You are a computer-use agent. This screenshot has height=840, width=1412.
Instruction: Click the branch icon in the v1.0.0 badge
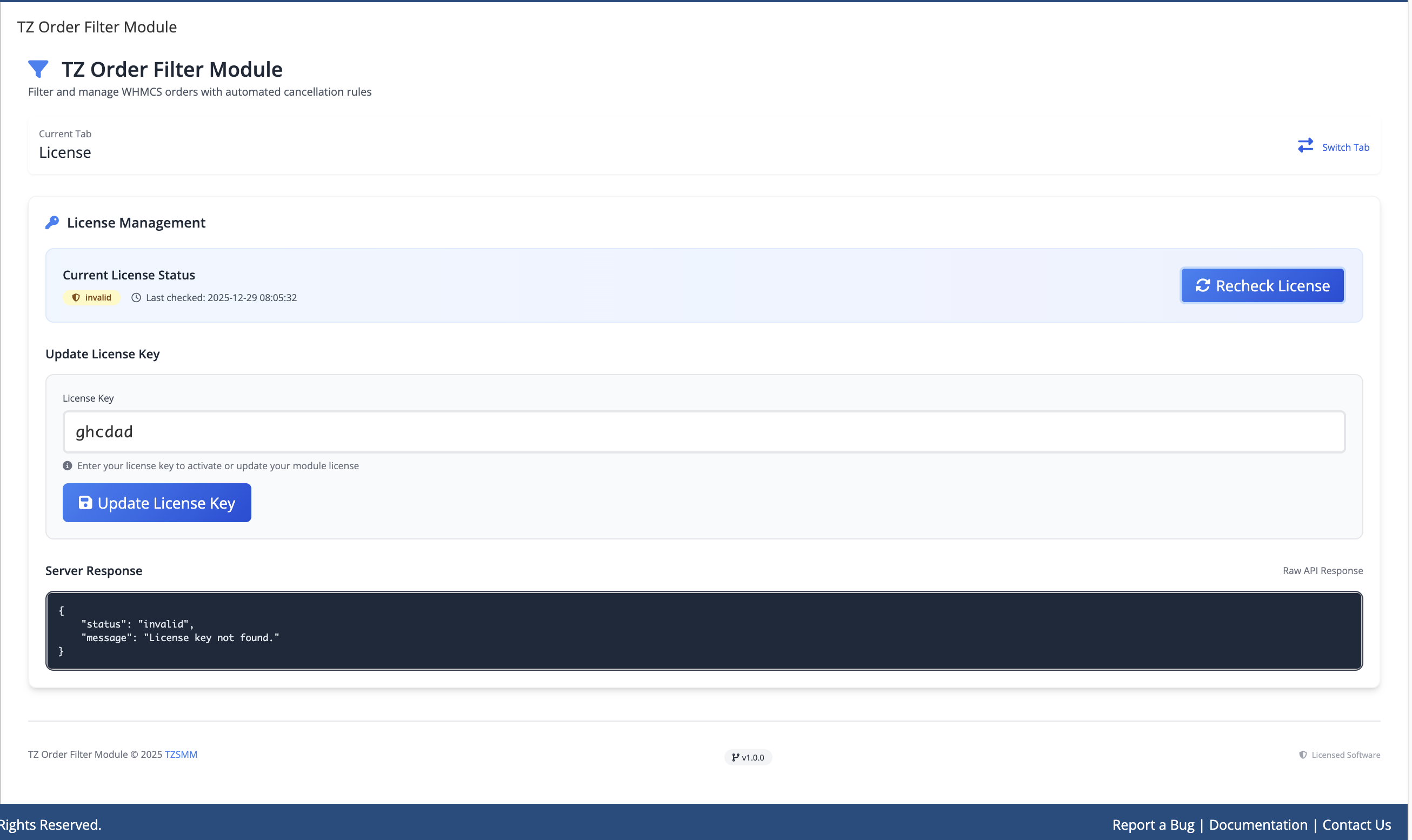736,757
